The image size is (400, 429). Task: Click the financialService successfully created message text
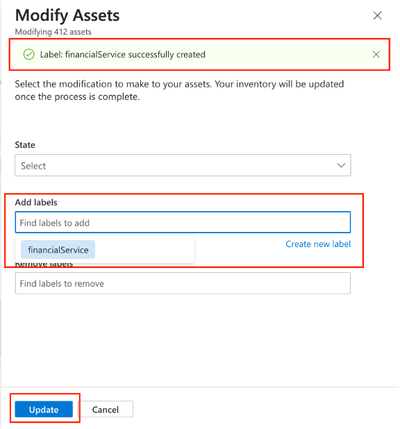pos(123,54)
